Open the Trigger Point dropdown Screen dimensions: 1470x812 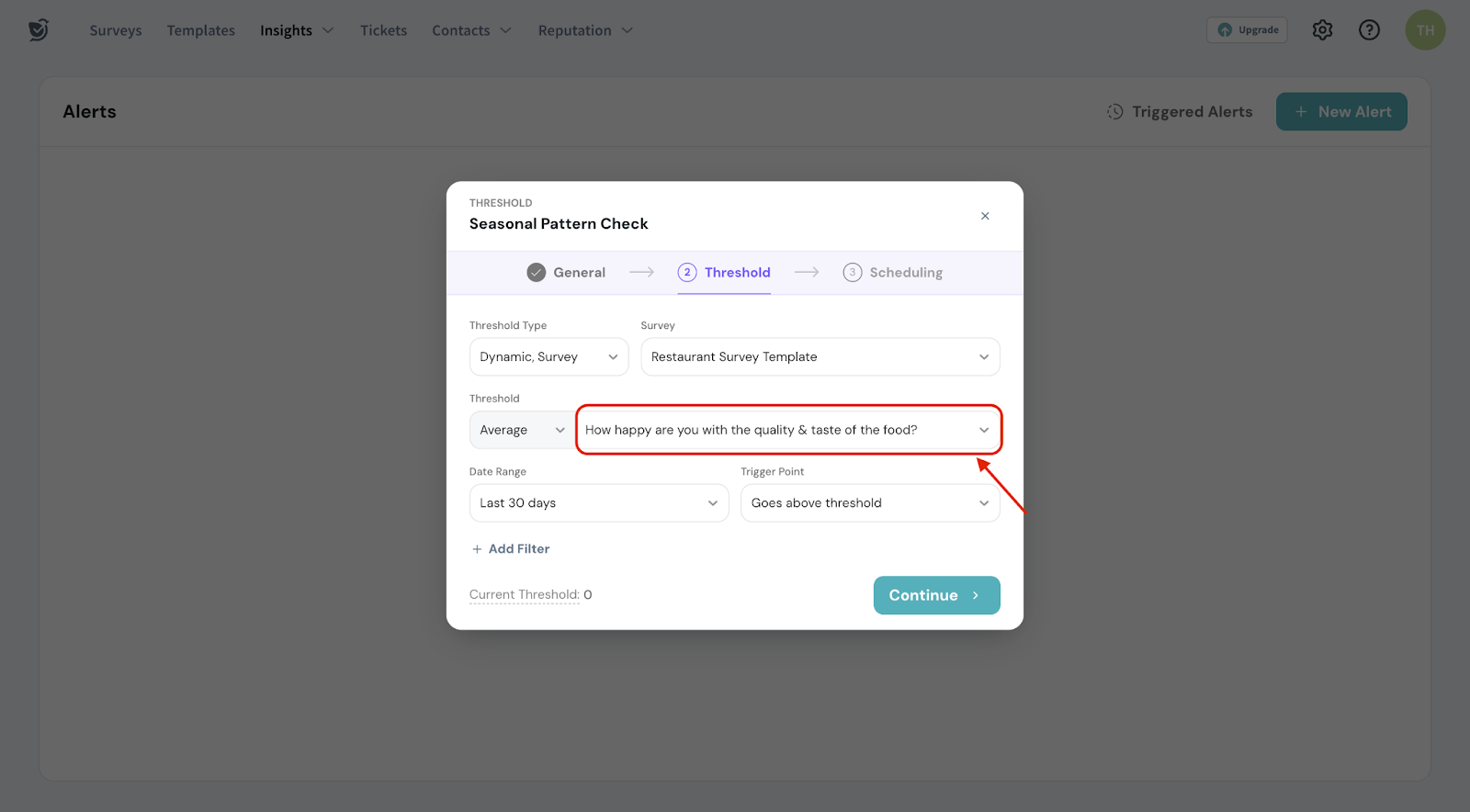pyautogui.click(x=869, y=503)
